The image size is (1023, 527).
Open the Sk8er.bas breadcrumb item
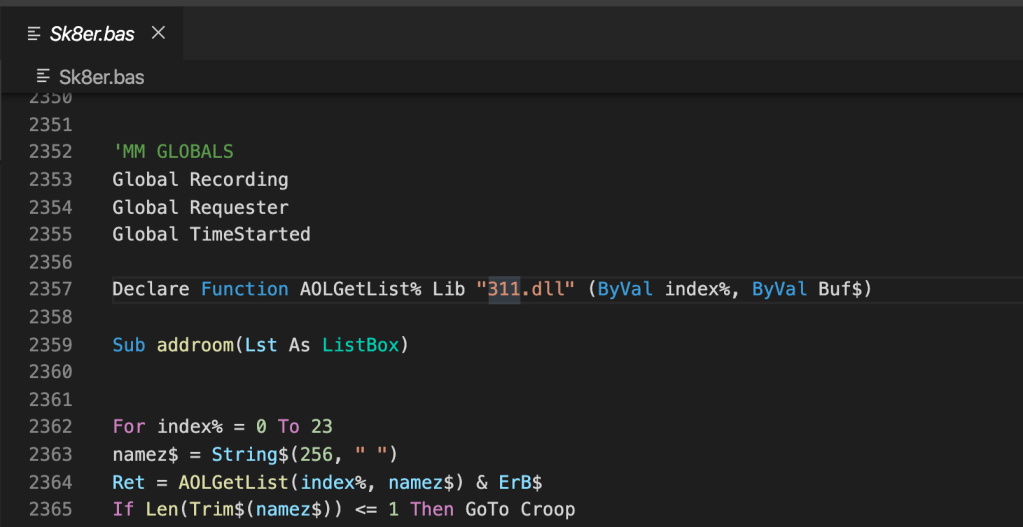101,76
